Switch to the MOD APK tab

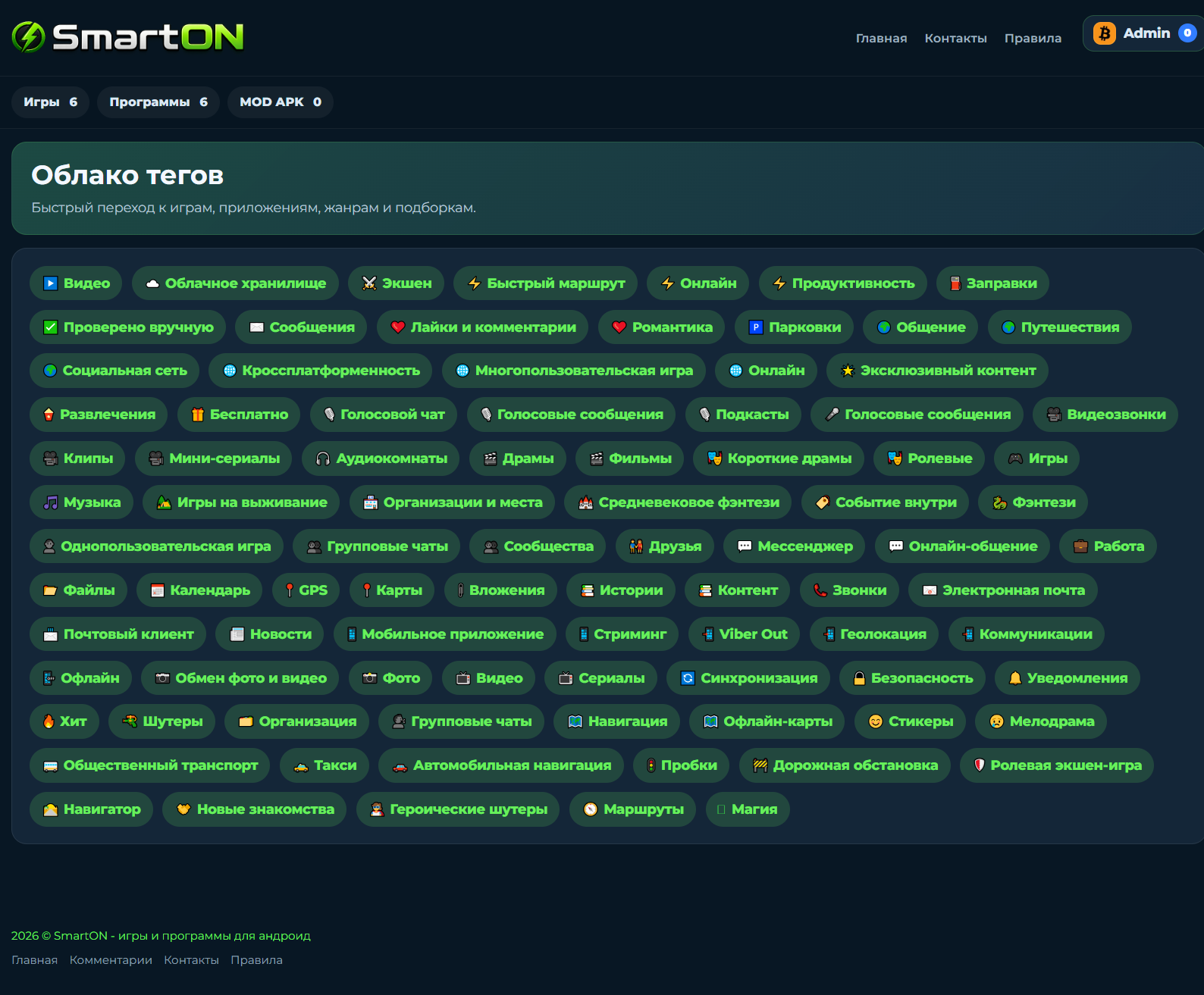coord(281,102)
